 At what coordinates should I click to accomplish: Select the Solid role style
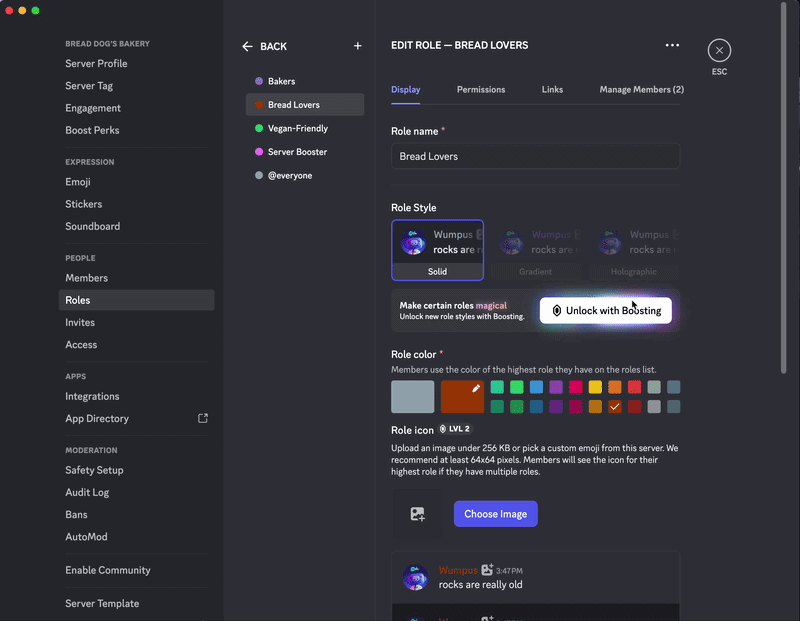(437, 250)
